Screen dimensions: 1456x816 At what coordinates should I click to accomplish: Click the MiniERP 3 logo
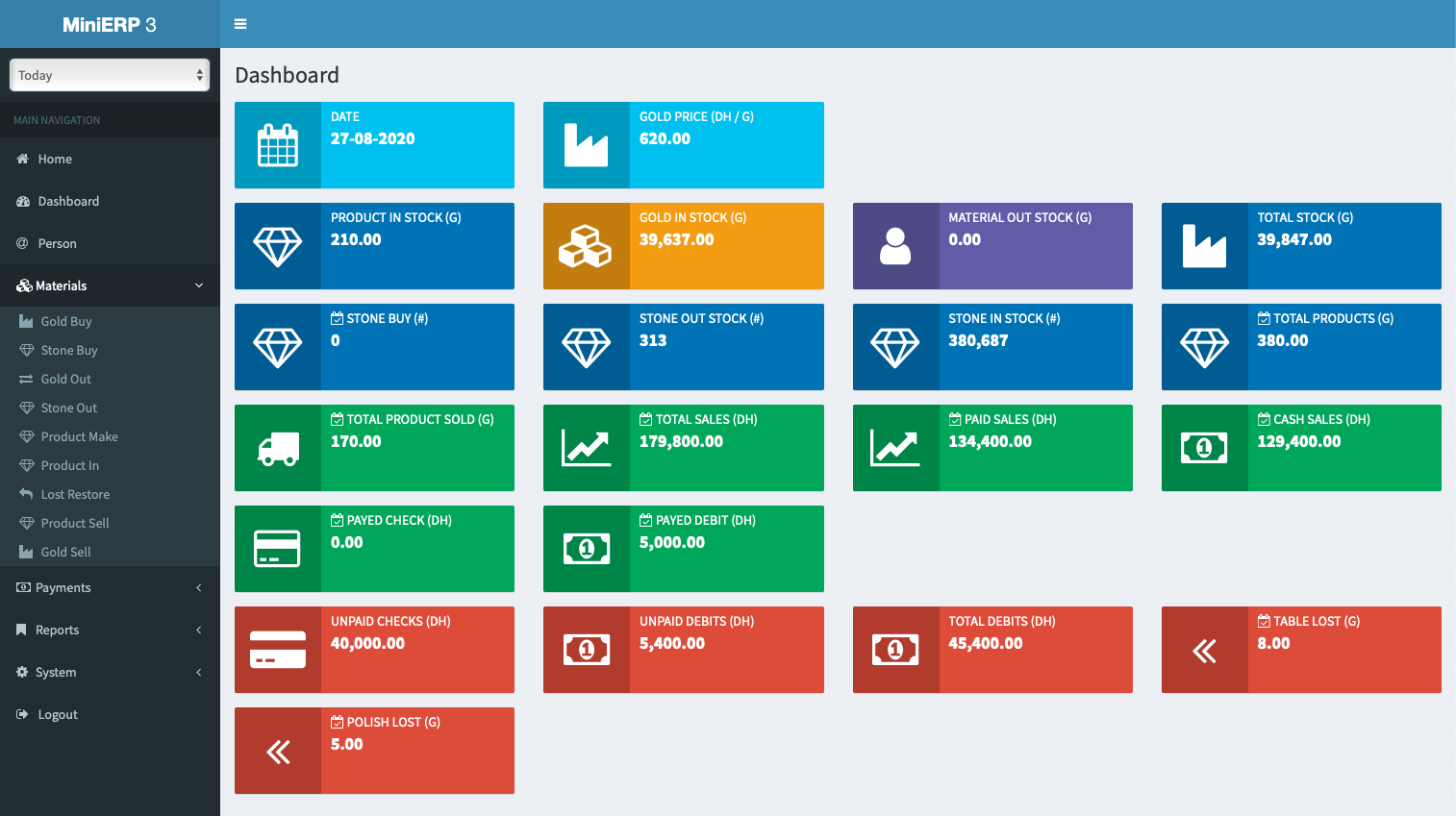110,24
